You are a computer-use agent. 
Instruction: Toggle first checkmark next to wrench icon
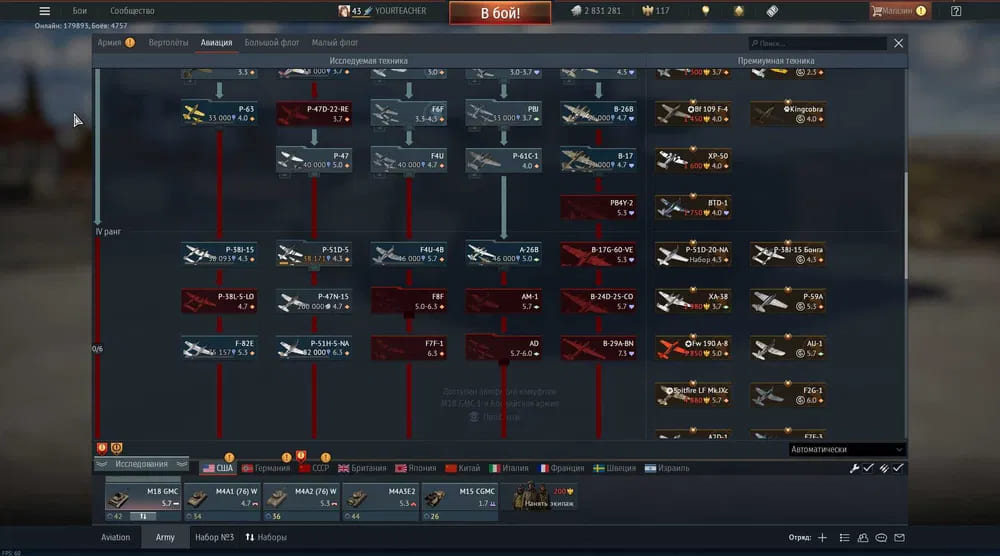[x=869, y=468]
